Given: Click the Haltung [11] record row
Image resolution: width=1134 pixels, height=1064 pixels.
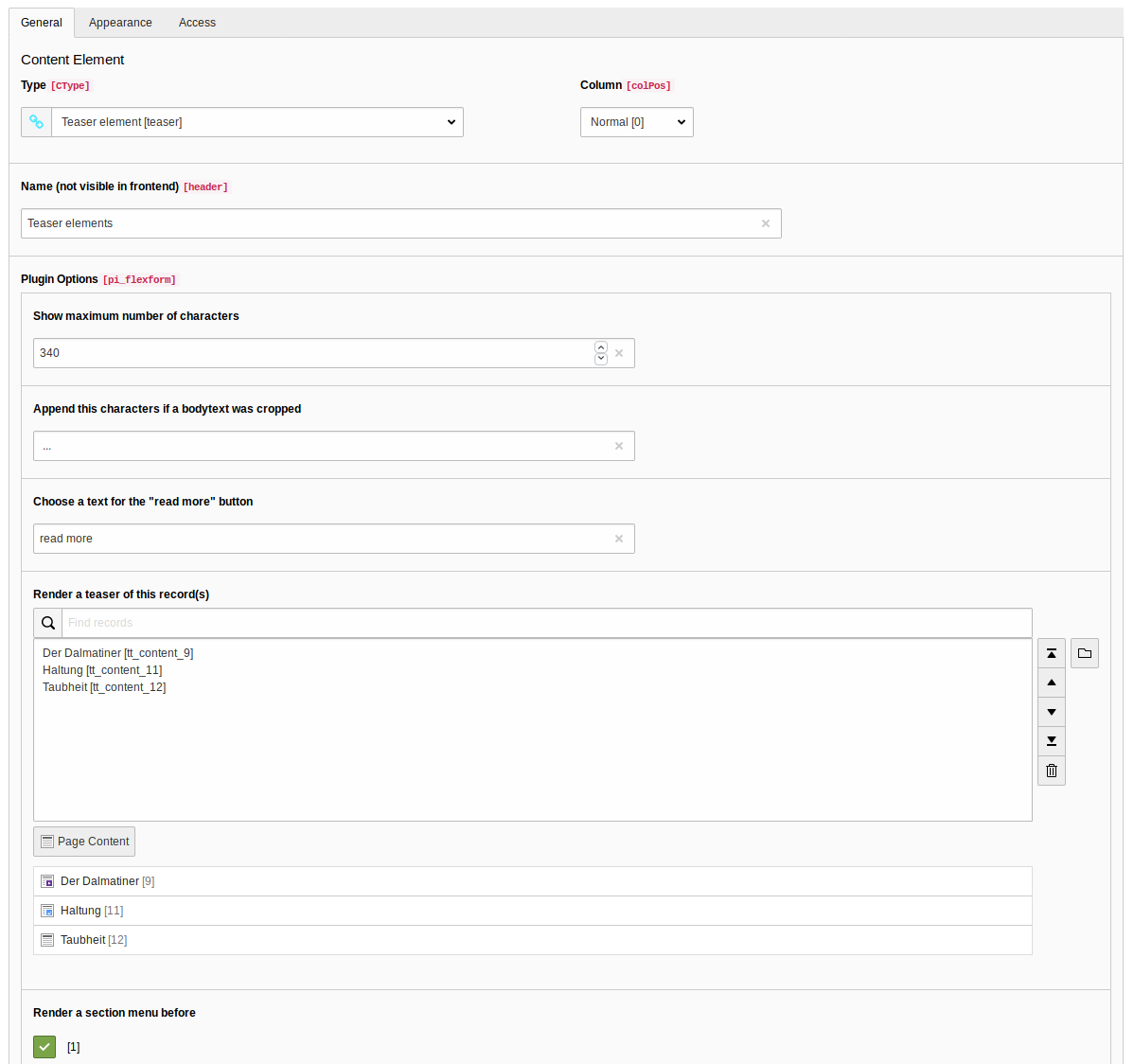Looking at the screenshot, I should click(x=532, y=911).
